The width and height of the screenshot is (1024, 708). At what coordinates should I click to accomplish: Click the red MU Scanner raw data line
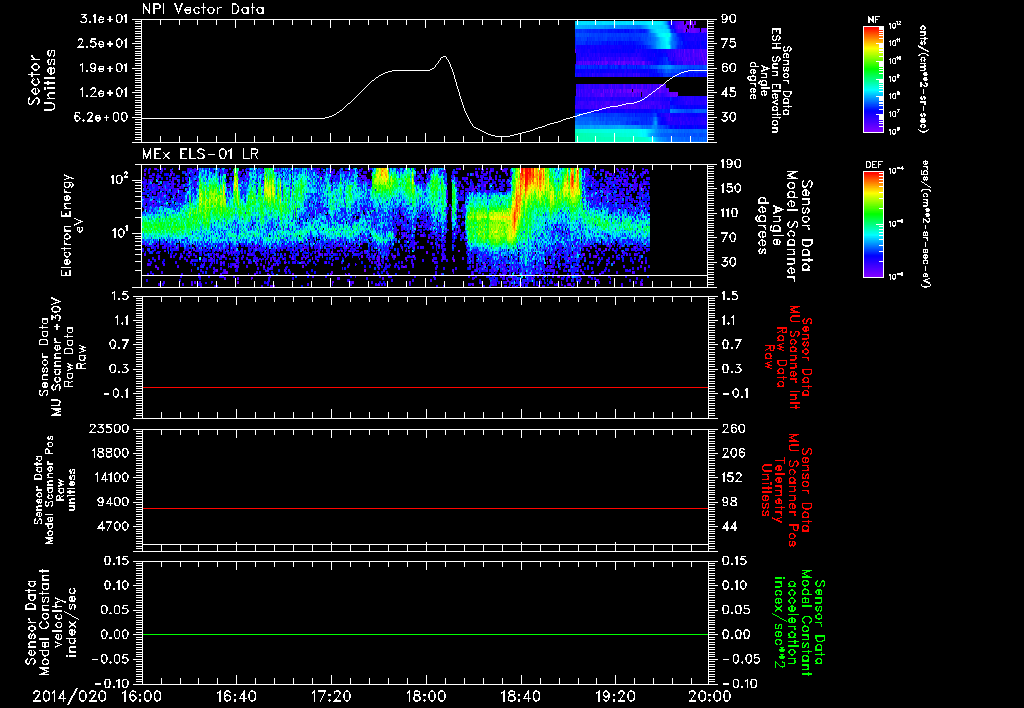click(x=425, y=387)
